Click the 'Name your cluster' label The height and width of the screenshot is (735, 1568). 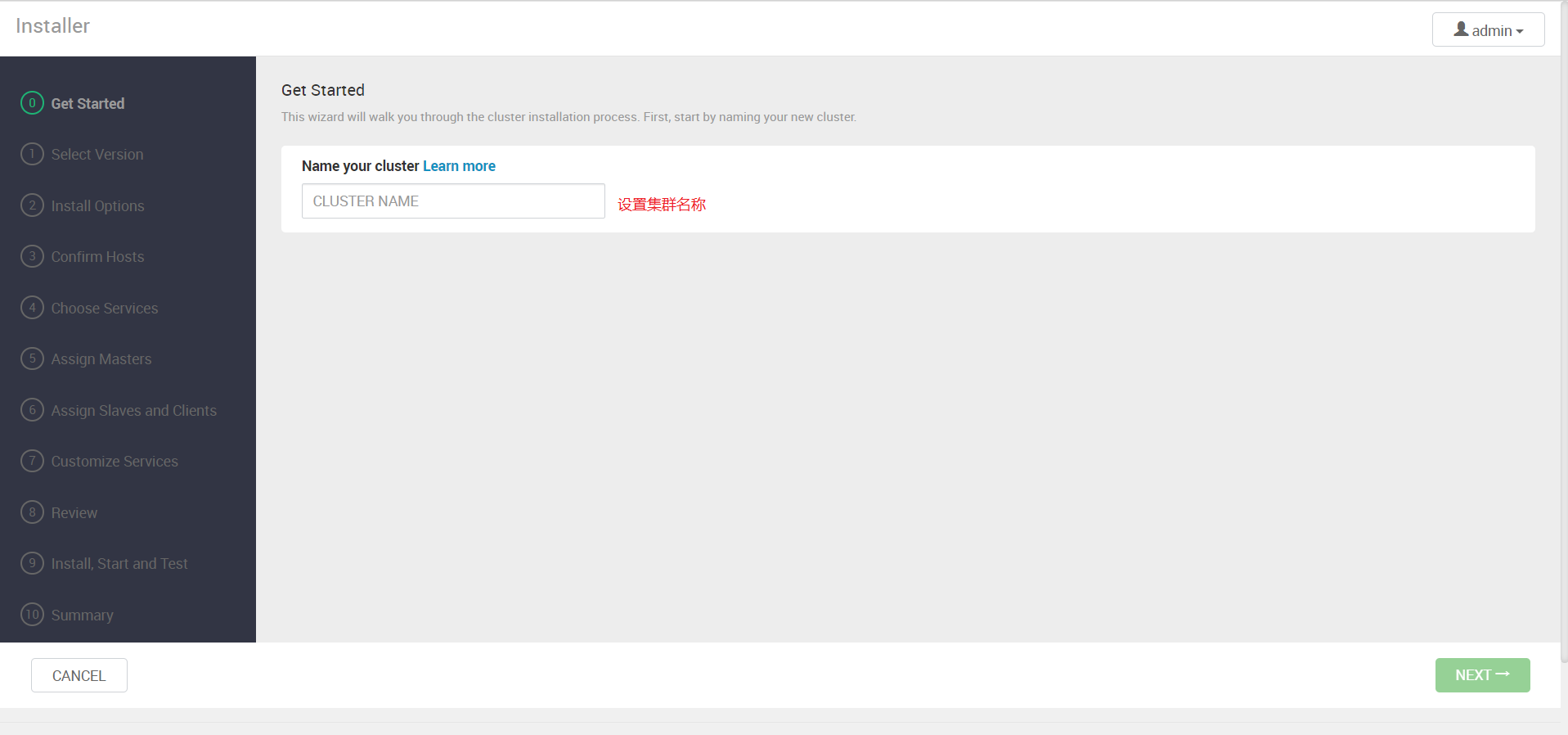pos(360,166)
